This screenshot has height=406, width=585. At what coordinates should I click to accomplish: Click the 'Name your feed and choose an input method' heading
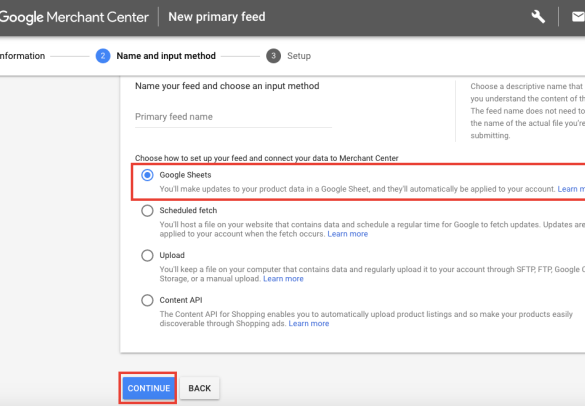(x=227, y=86)
